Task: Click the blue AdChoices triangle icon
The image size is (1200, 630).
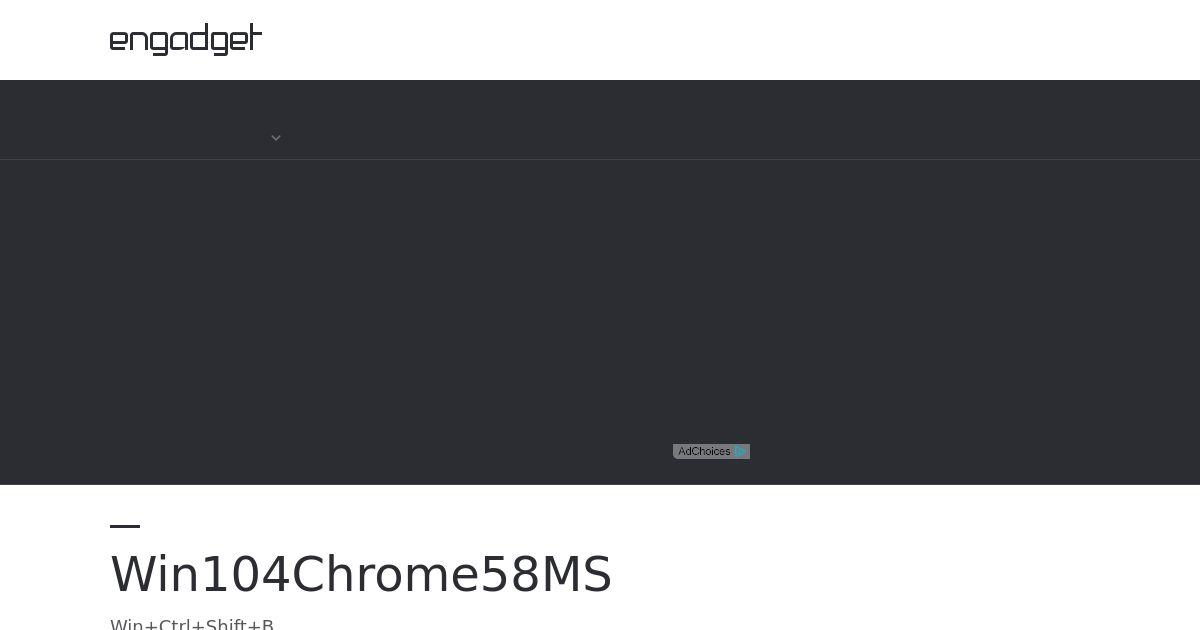Action: point(741,452)
